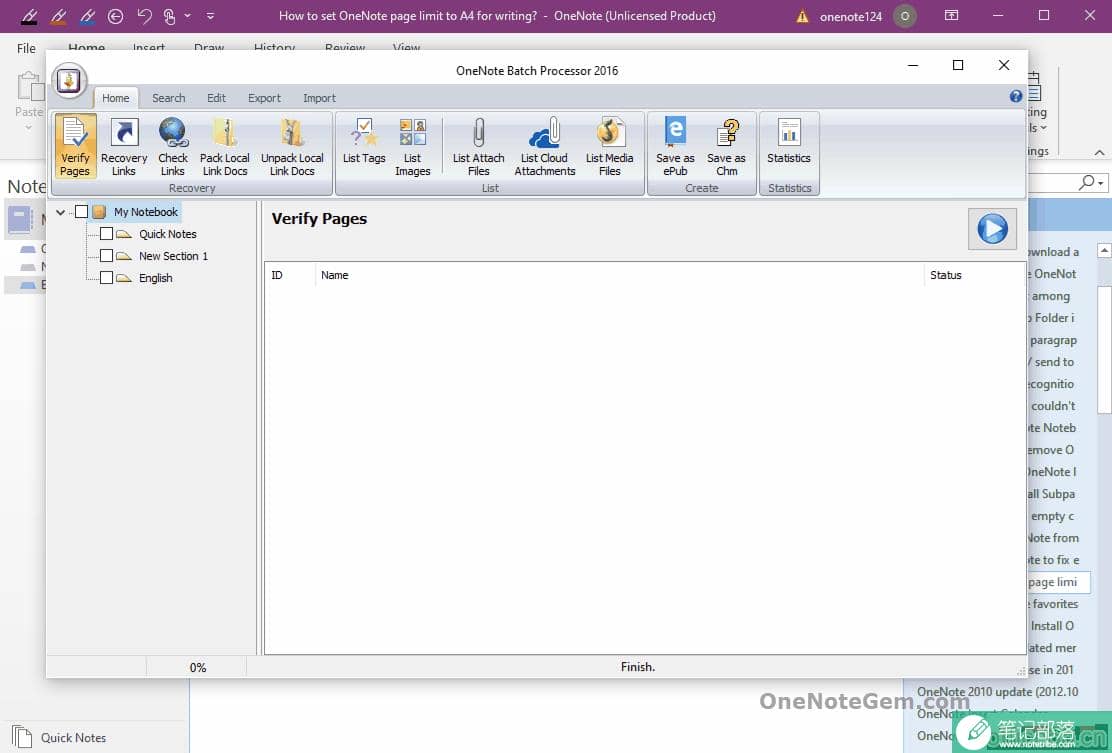The image size is (1112, 753).
Task: Open Recovery Links tool
Action: pos(123,147)
